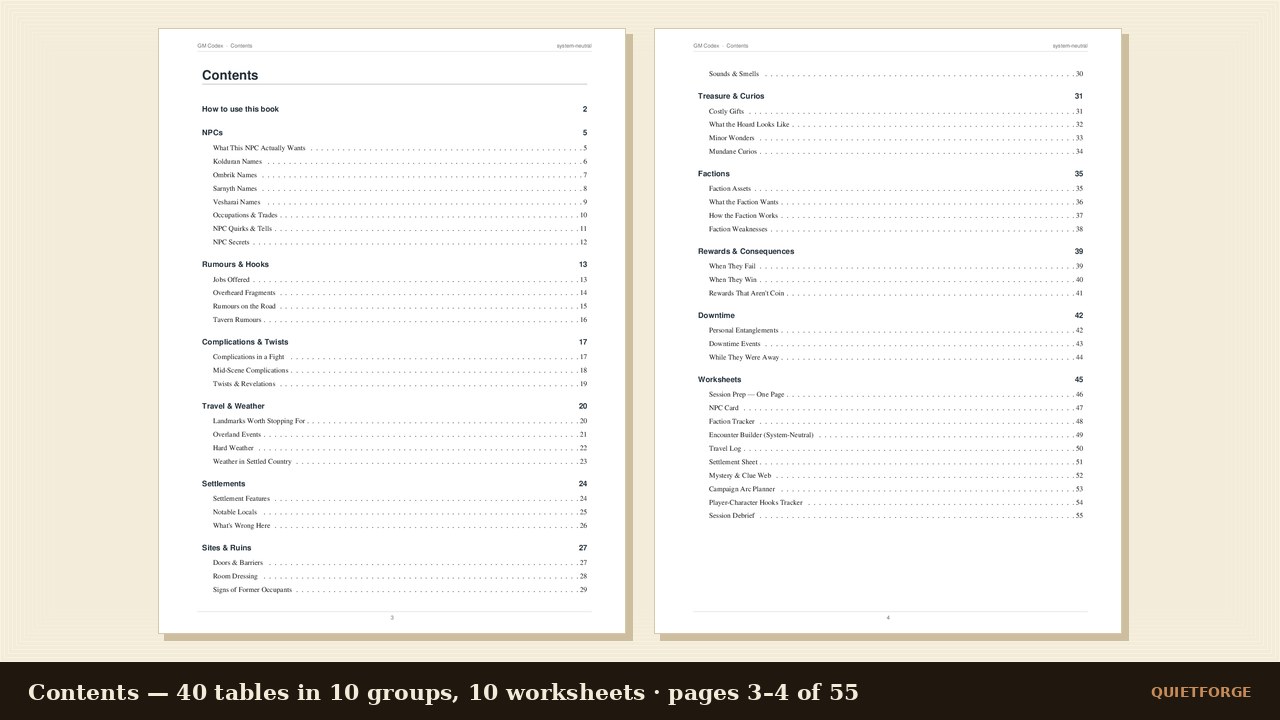The width and height of the screenshot is (1280, 720).
Task: Select 'What the Faction Wants' entry
Action: tap(896, 202)
